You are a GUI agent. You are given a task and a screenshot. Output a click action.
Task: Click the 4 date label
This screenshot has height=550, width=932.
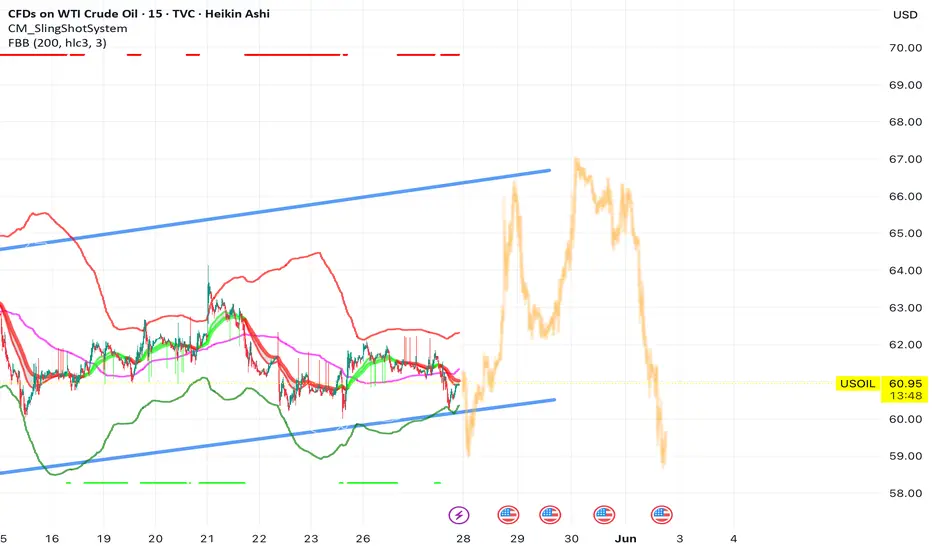pos(733,539)
